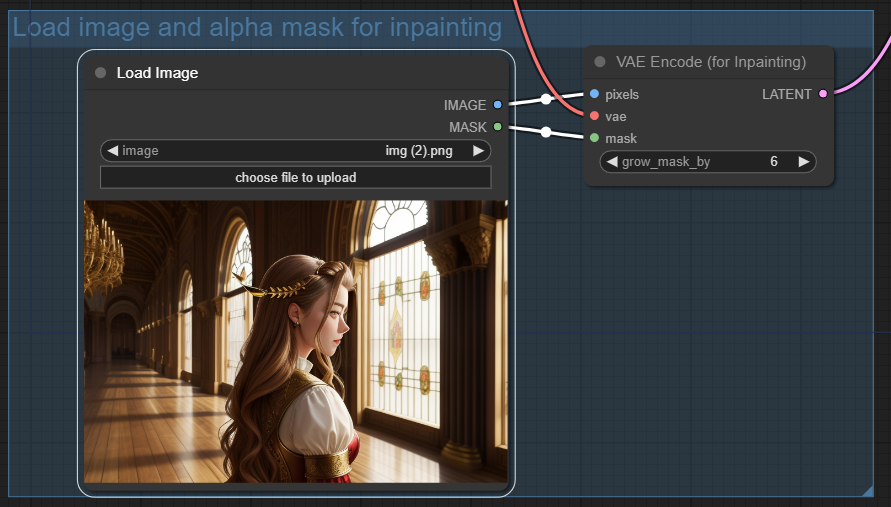Select the Load Image node title bar
Screen dimensions: 891x507
(x=295, y=73)
